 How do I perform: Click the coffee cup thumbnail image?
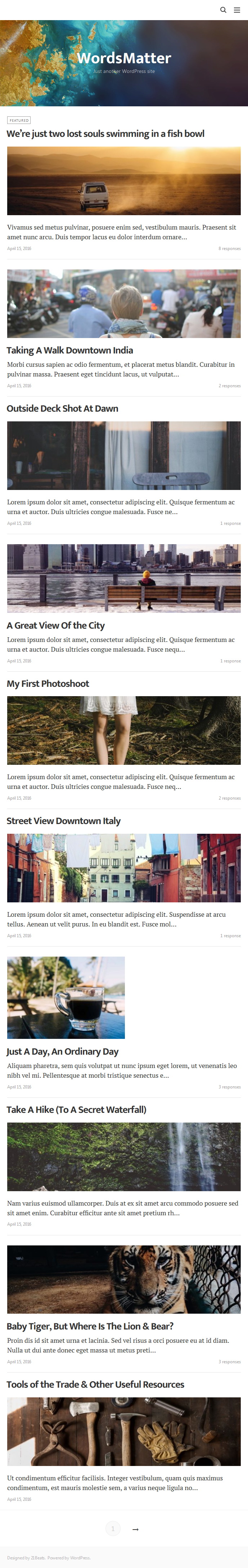coord(66,997)
